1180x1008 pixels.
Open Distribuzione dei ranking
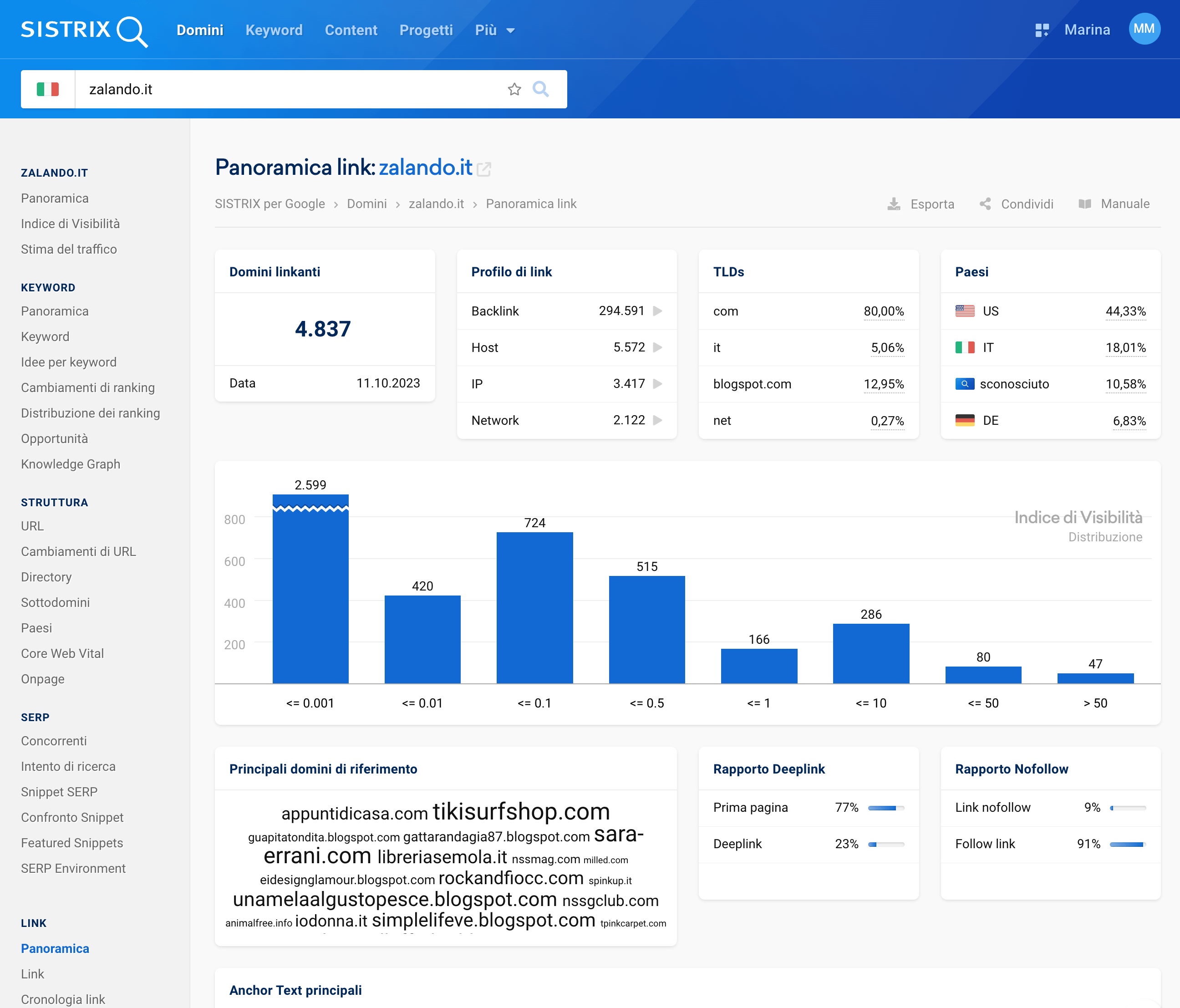point(91,413)
